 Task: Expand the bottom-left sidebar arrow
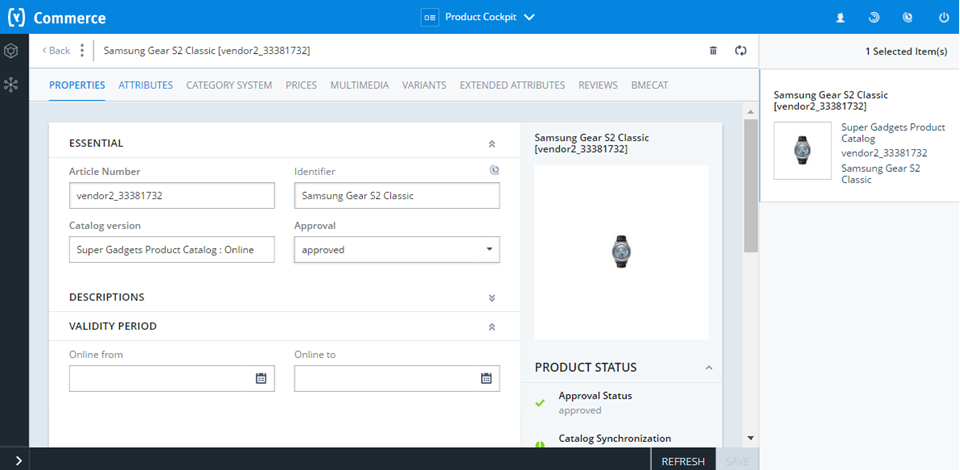[x=18, y=461]
